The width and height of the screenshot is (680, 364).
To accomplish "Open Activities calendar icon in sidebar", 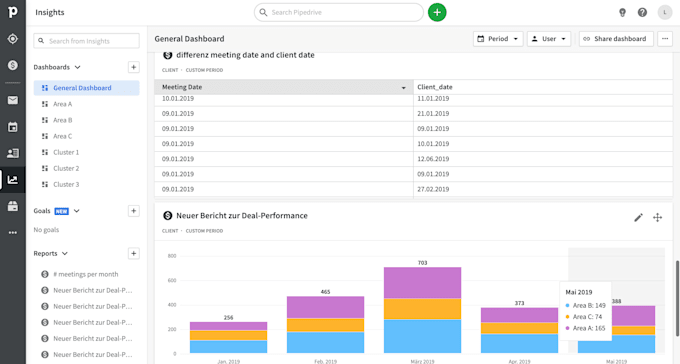I will click(13, 127).
